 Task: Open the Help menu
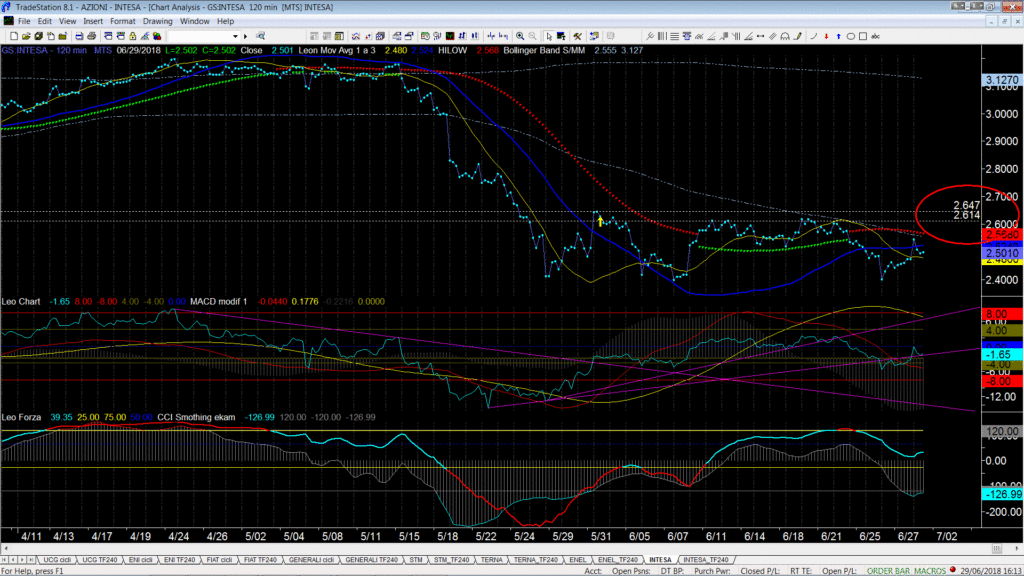(225, 21)
